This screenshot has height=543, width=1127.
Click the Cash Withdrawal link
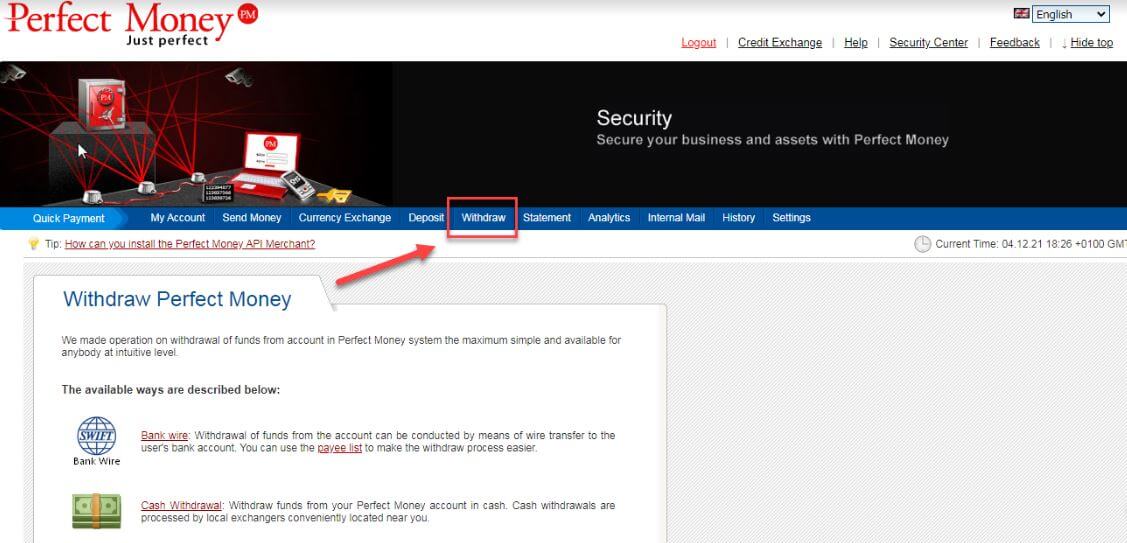pos(182,506)
